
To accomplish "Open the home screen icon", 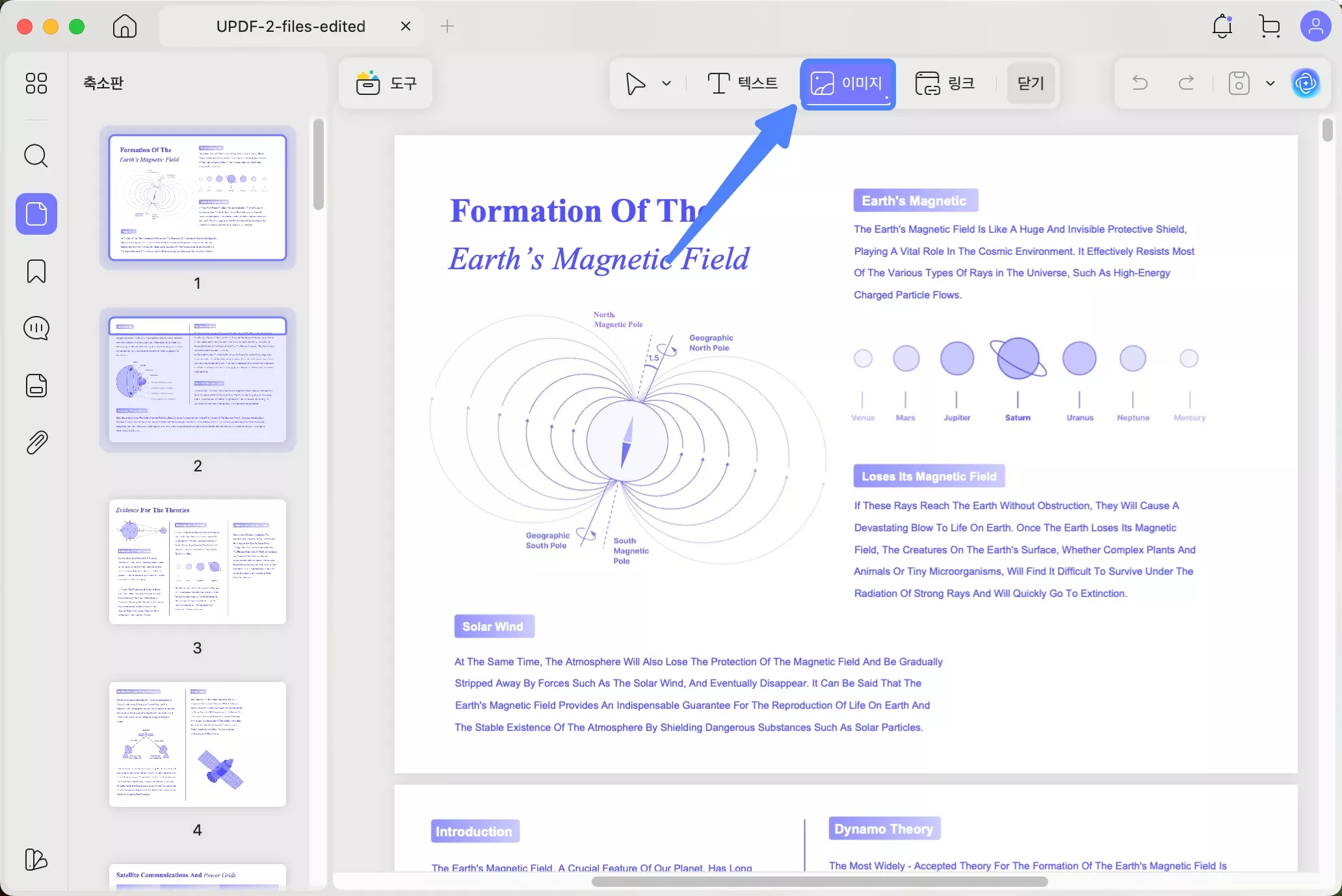I will tap(124, 26).
